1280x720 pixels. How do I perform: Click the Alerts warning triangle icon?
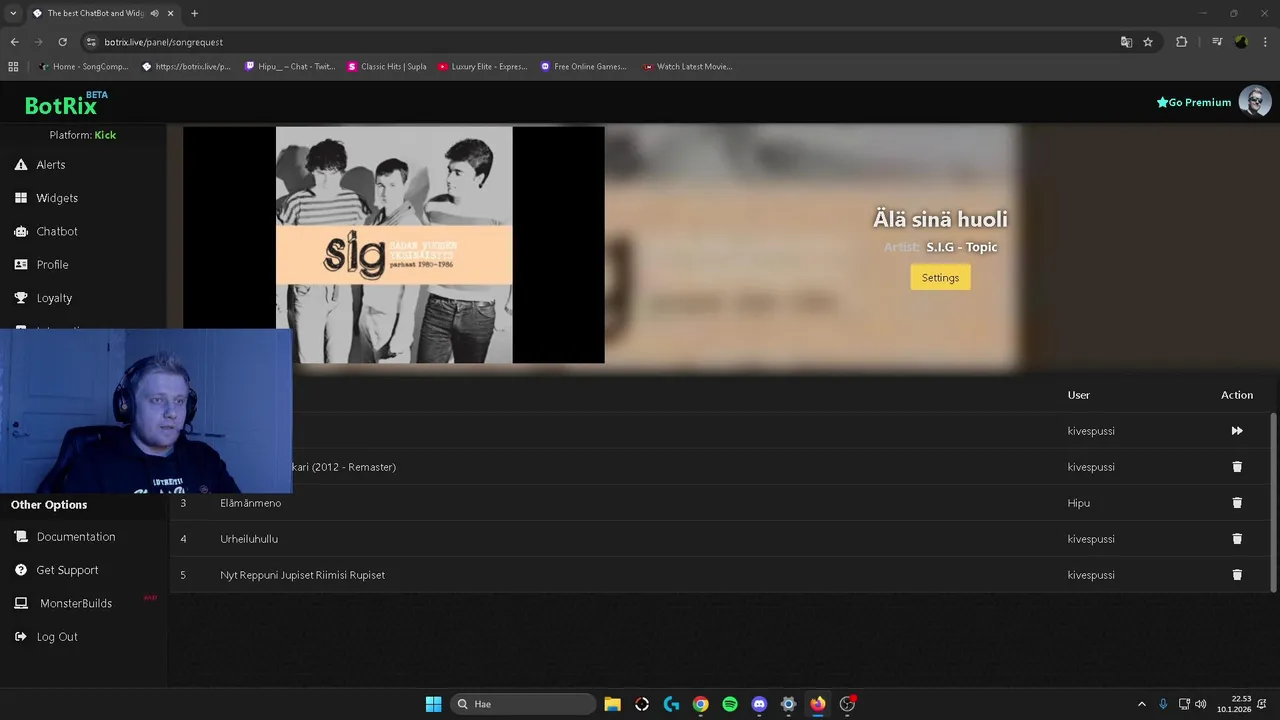[x=21, y=165]
